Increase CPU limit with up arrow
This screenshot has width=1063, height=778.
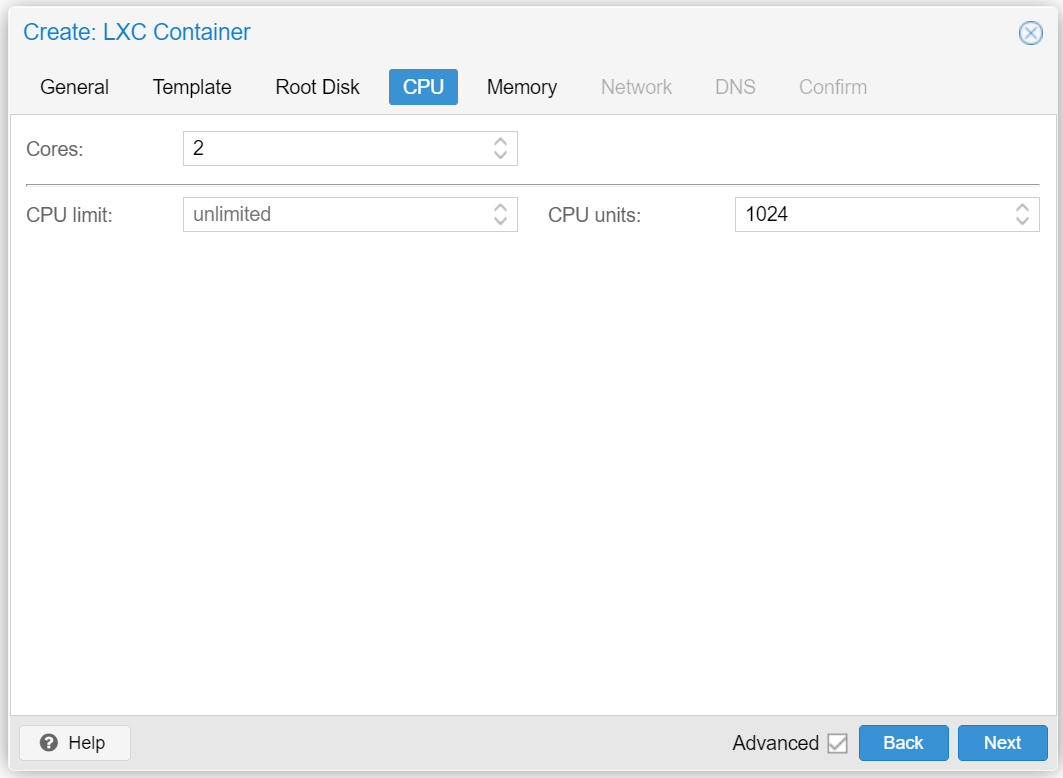(x=501, y=207)
